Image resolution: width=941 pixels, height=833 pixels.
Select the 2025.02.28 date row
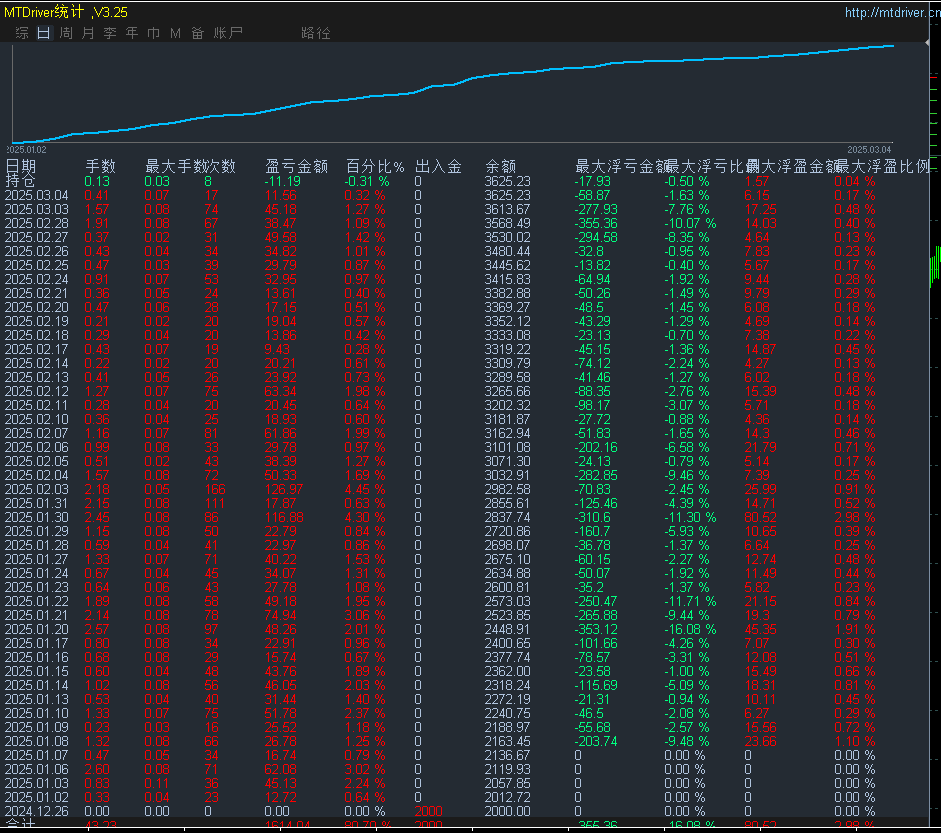pos(37,223)
